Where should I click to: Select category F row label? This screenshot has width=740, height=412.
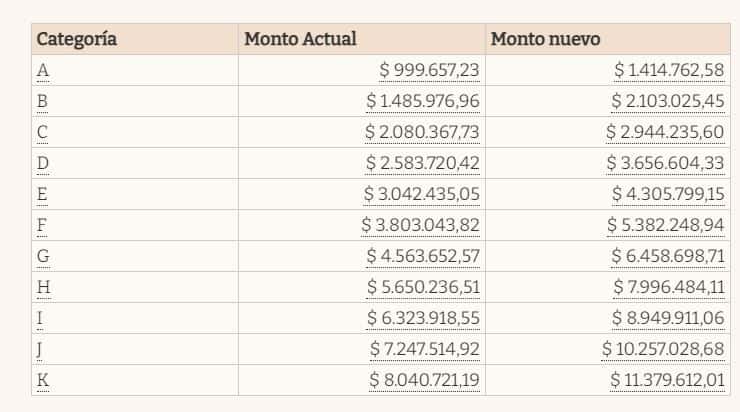(x=42, y=225)
